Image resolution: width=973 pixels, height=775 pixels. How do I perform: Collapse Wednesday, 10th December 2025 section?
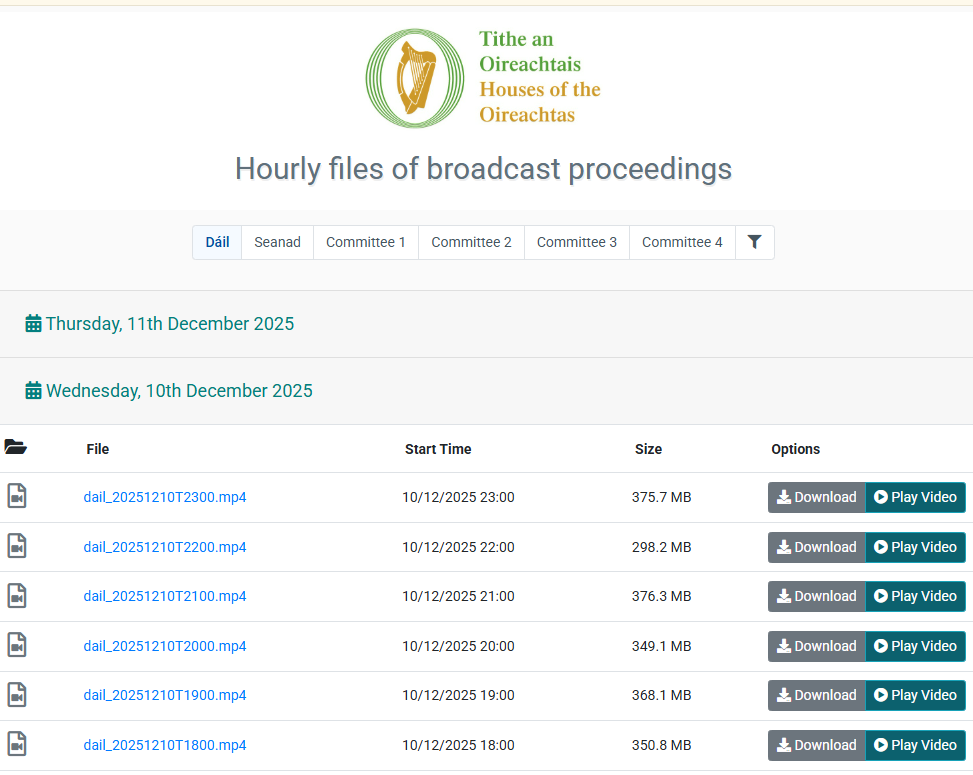coord(169,391)
